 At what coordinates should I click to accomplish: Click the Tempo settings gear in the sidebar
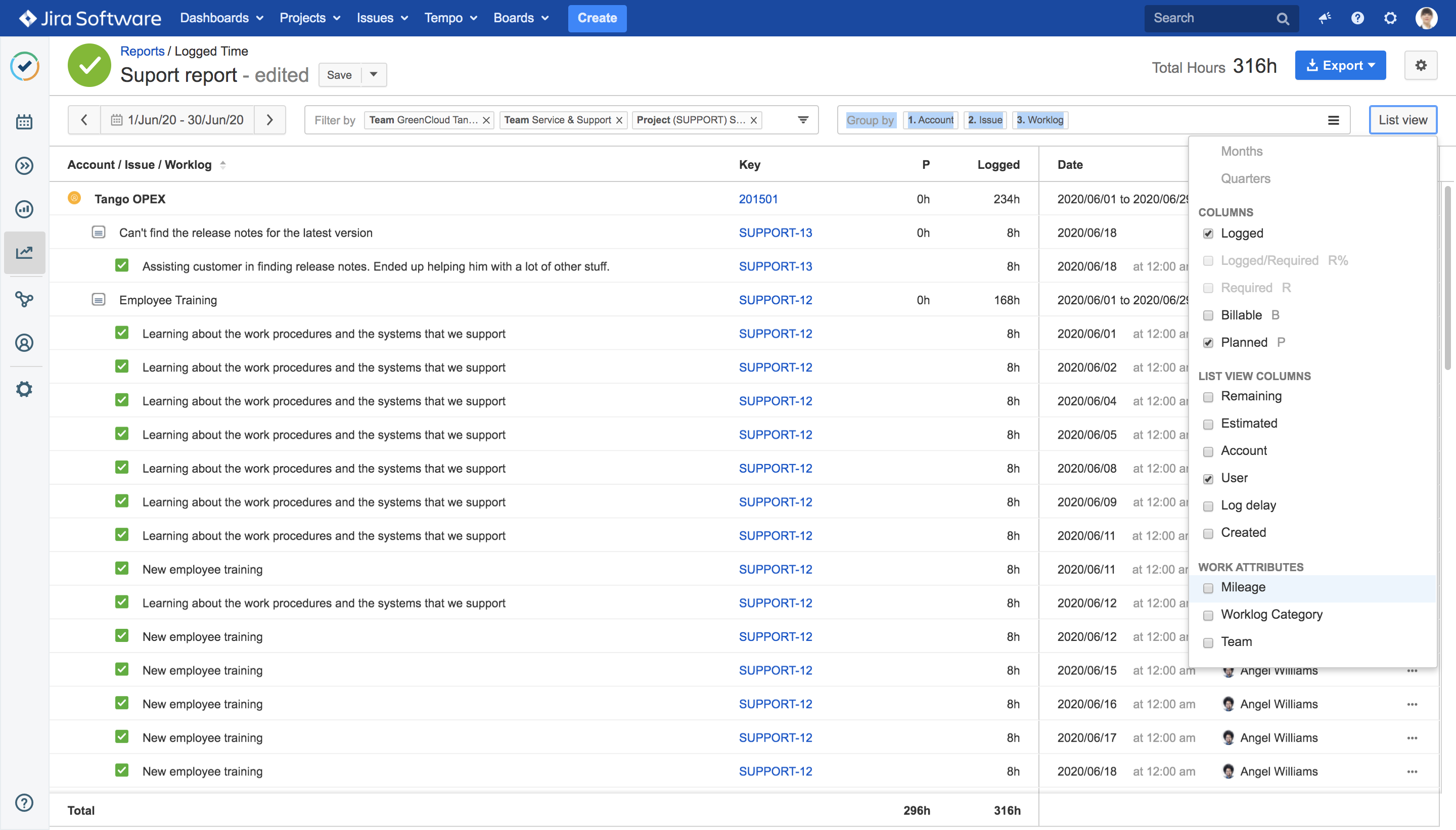24,389
